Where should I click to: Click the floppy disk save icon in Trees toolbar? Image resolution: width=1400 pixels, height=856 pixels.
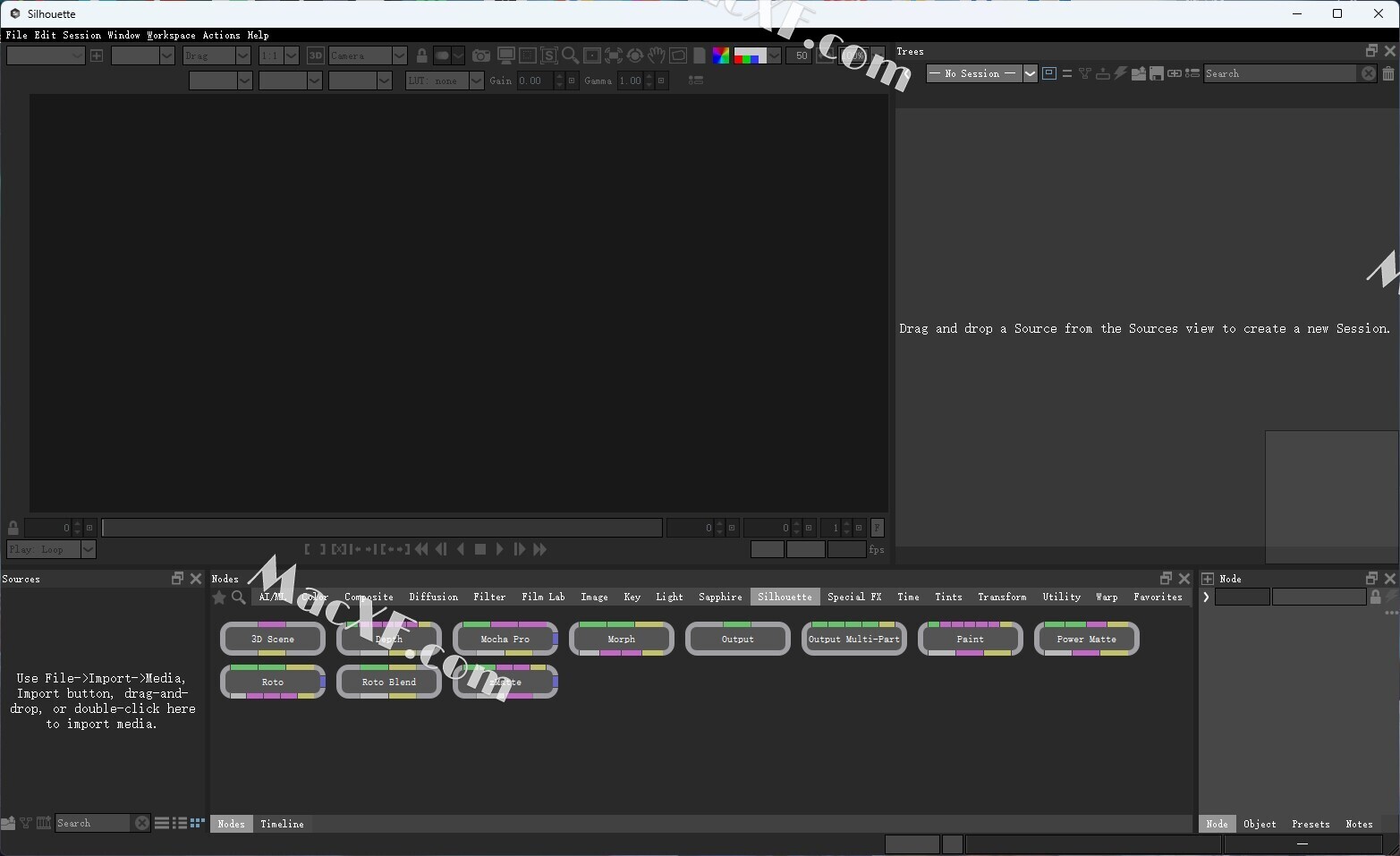(x=1157, y=73)
